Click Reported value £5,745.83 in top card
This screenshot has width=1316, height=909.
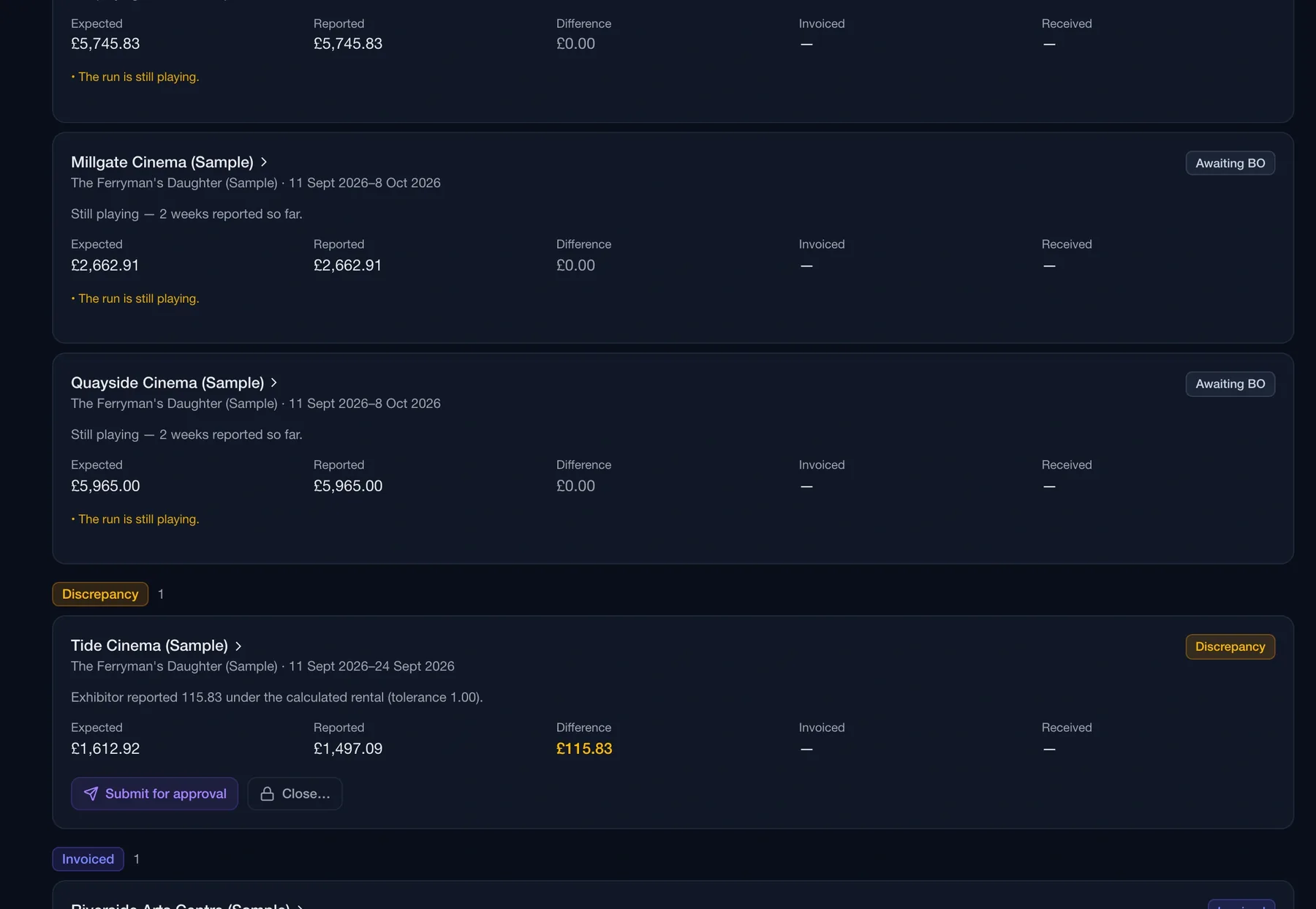point(348,43)
